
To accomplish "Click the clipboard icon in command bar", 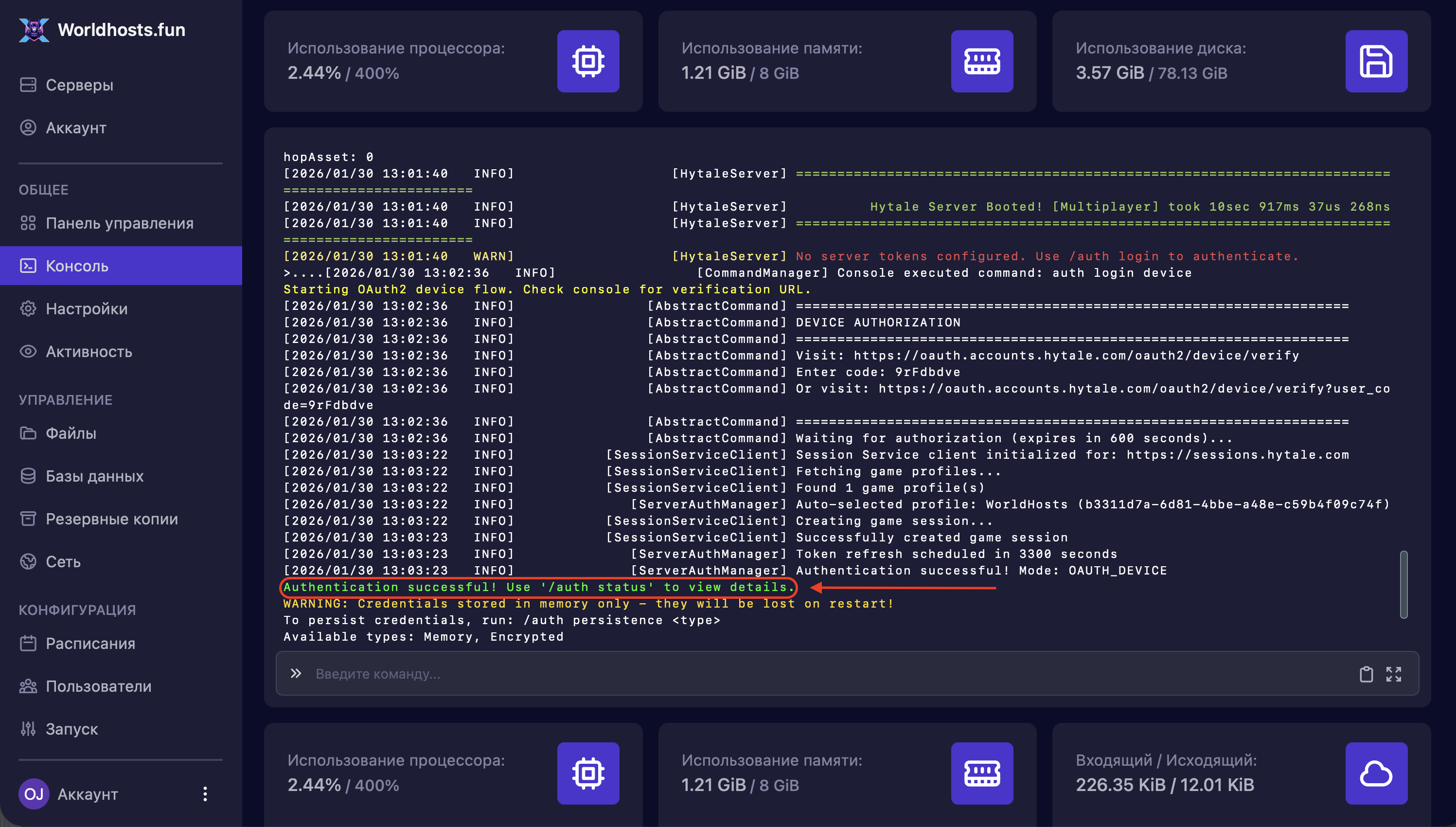I will coord(1366,674).
